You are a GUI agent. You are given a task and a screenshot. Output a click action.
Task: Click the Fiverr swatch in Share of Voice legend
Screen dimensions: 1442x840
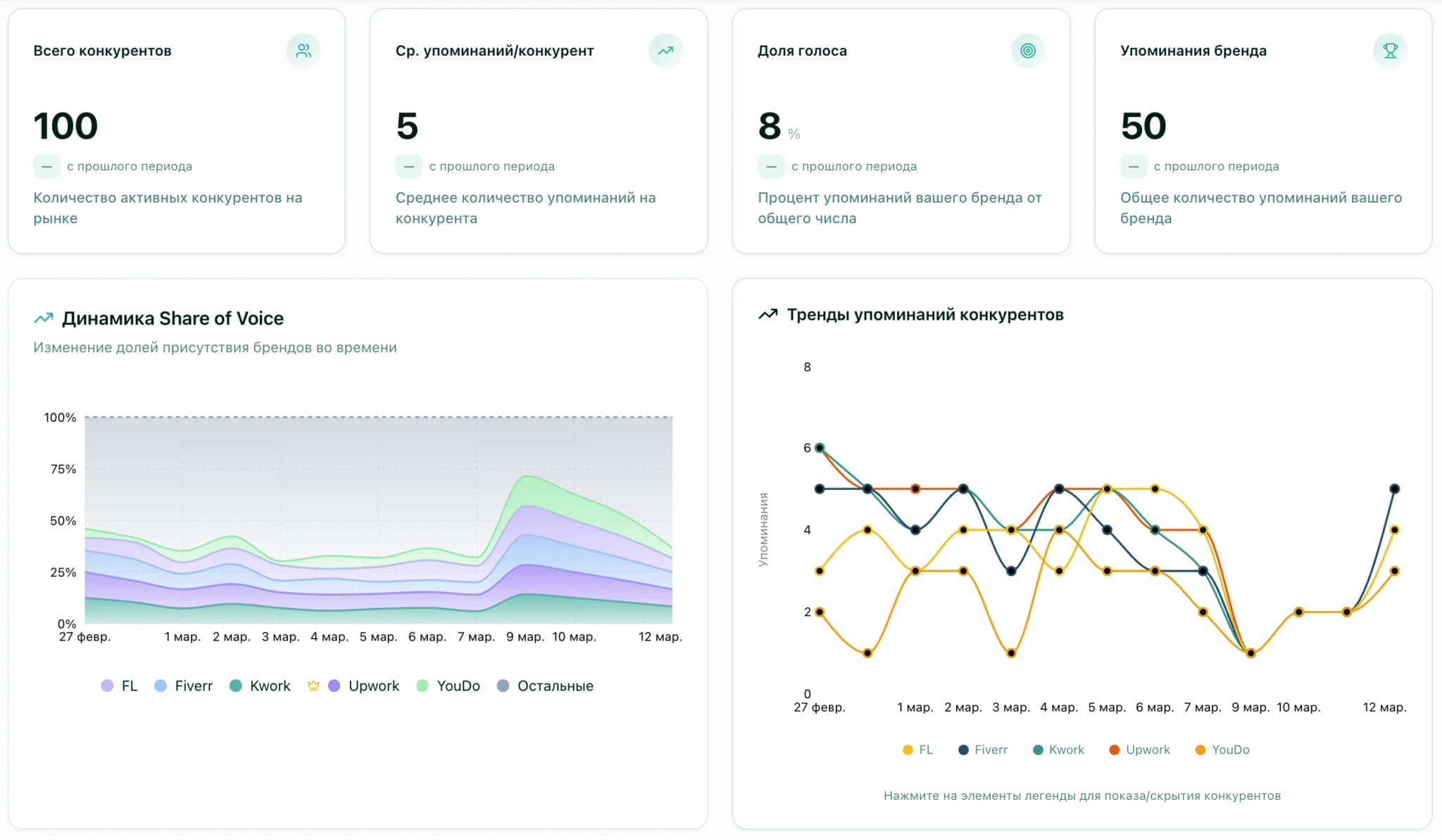point(161,686)
